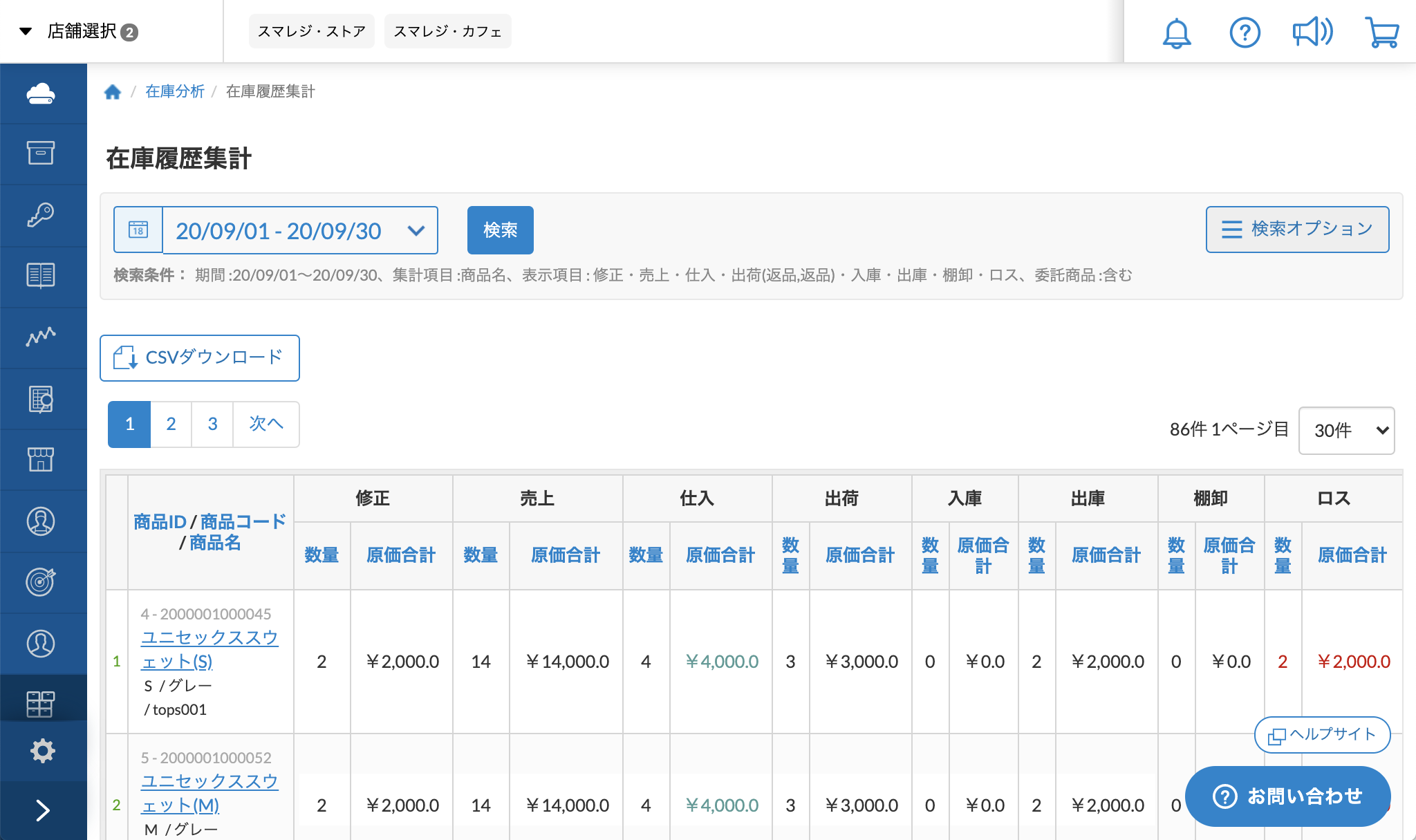Click the cloud icon in sidebar
Screen dimensions: 1416x840
(x=41, y=93)
